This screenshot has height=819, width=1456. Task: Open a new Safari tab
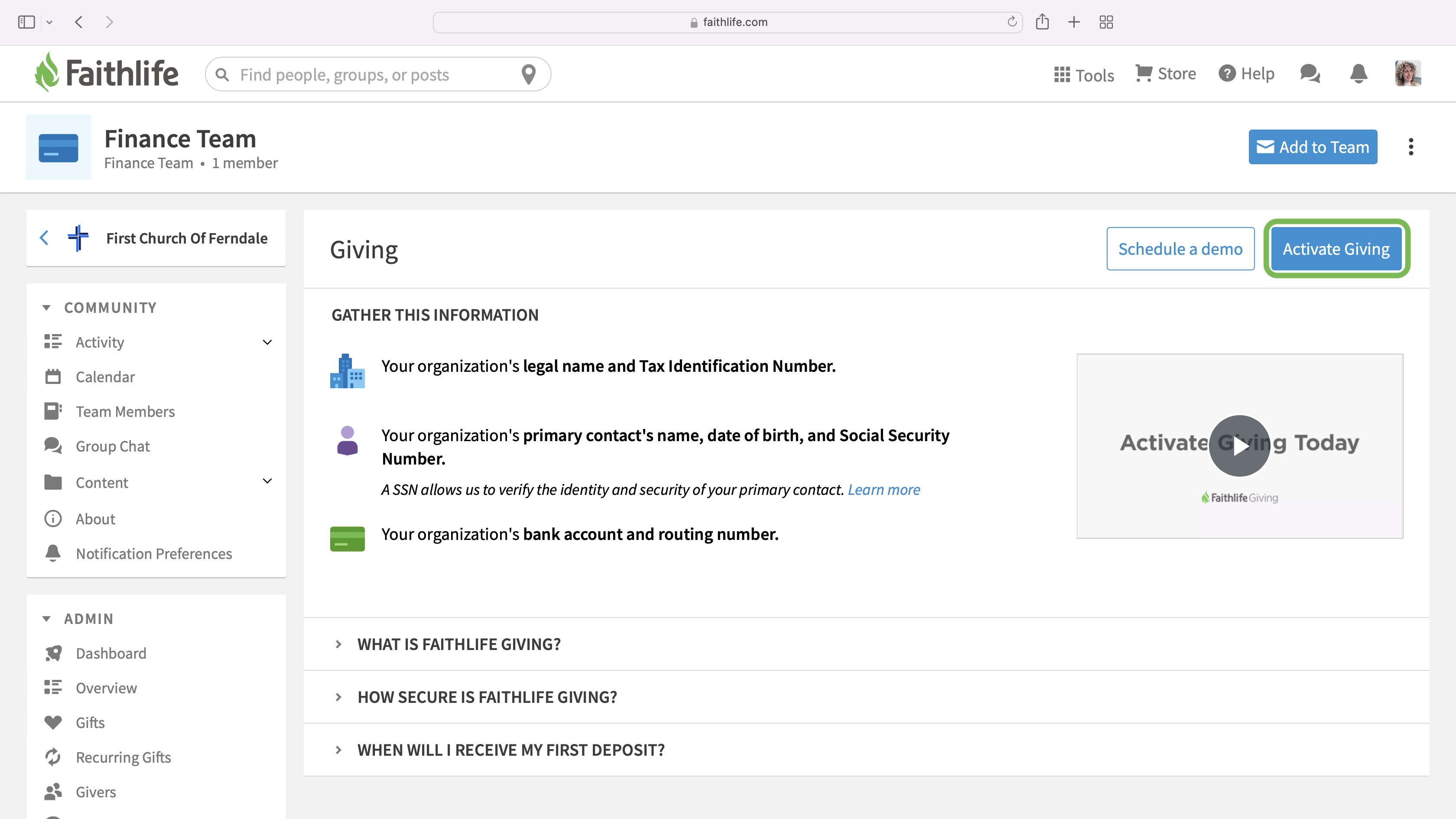coord(1074,22)
